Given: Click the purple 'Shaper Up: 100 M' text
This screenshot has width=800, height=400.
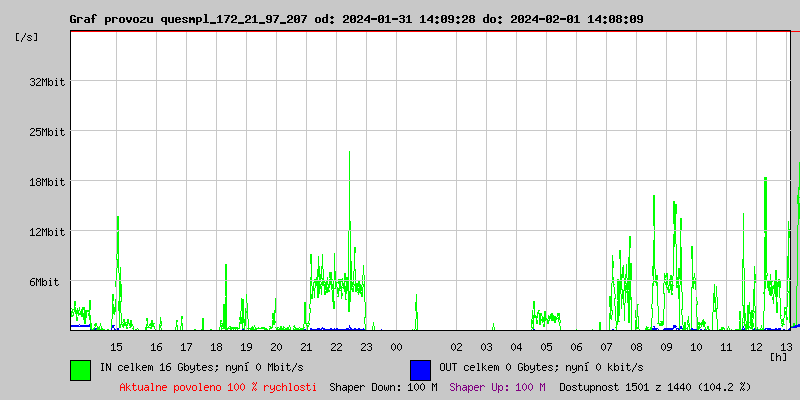Looking at the screenshot, I should pos(497,387).
